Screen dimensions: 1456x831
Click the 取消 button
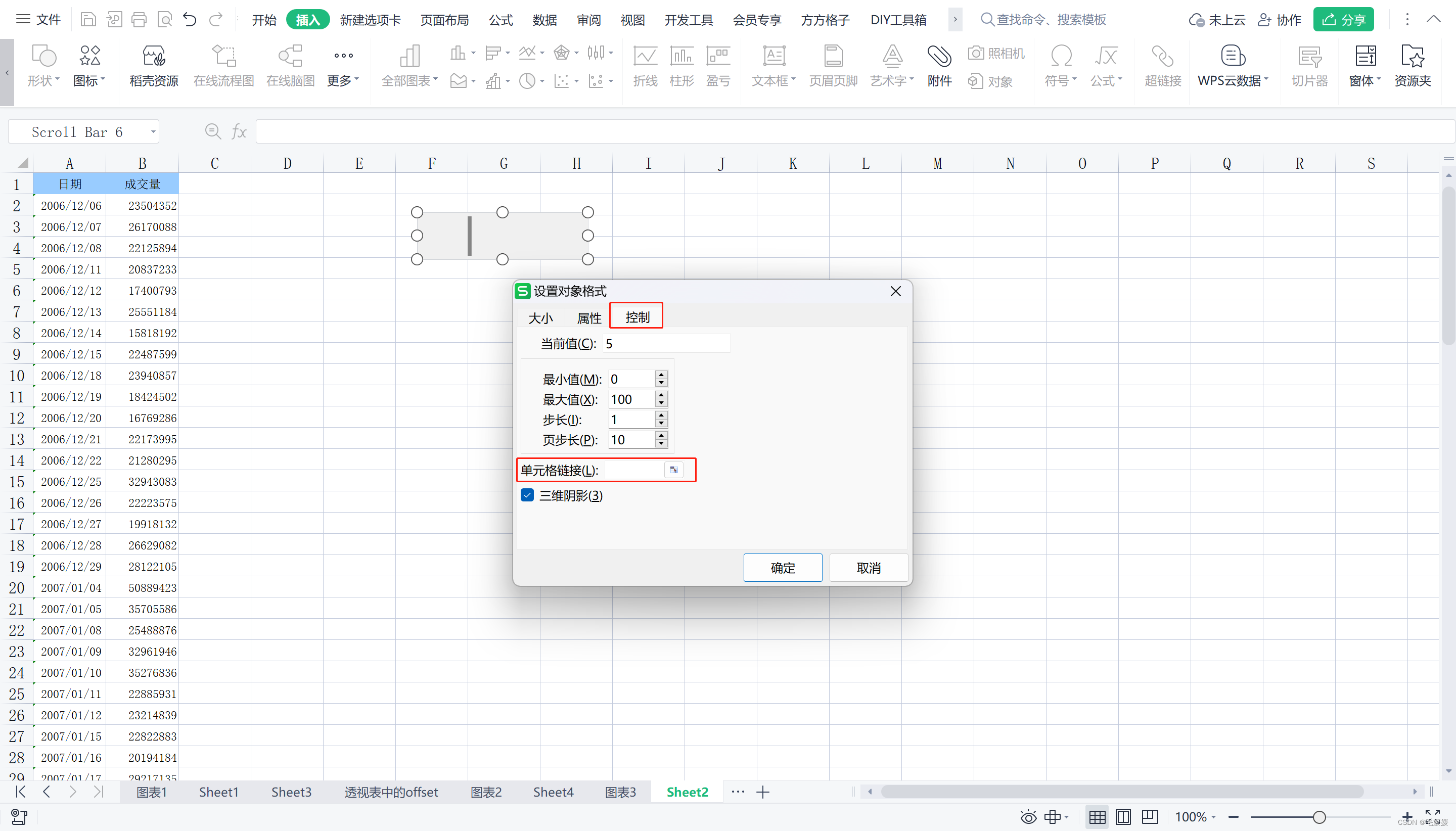869,567
